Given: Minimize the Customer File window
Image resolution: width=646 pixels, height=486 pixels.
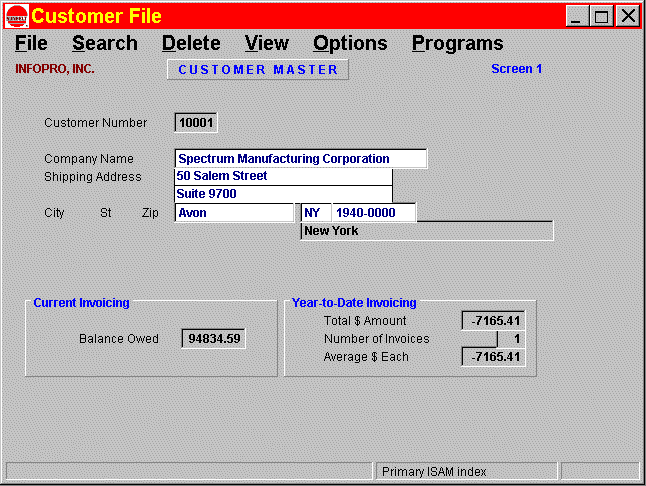Looking at the screenshot, I should point(577,16).
